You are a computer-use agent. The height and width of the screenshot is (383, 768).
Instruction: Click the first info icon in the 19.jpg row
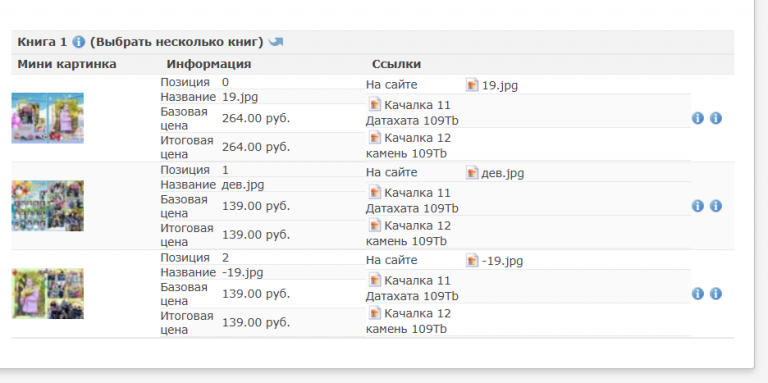[x=697, y=118]
